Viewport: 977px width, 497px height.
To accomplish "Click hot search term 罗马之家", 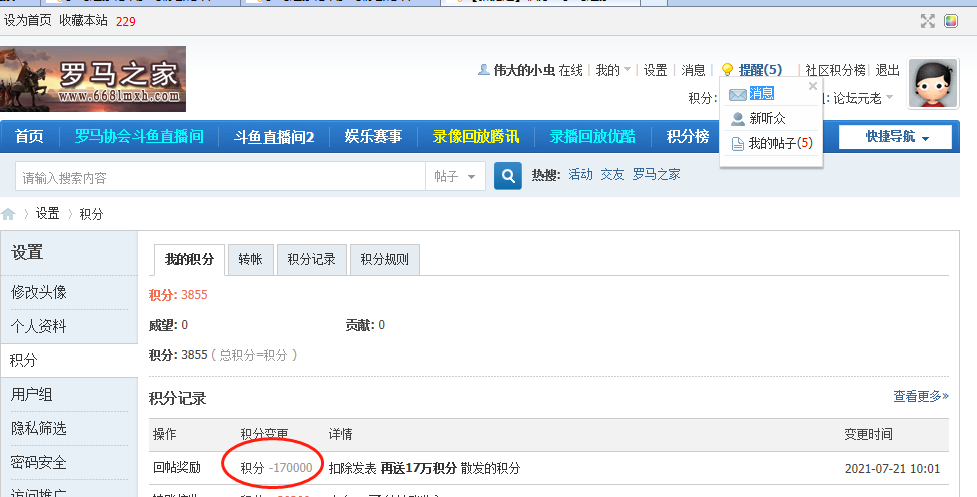I will coord(656,174).
